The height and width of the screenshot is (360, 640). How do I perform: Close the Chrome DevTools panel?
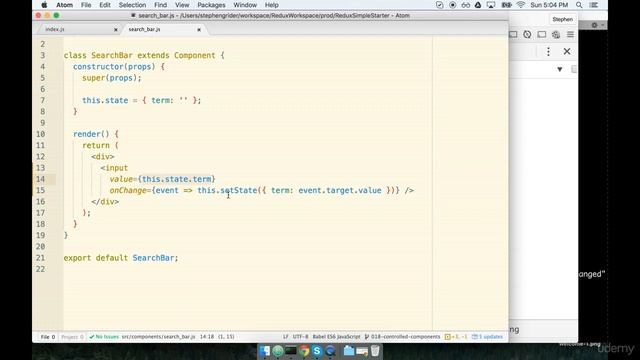[567, 51]
